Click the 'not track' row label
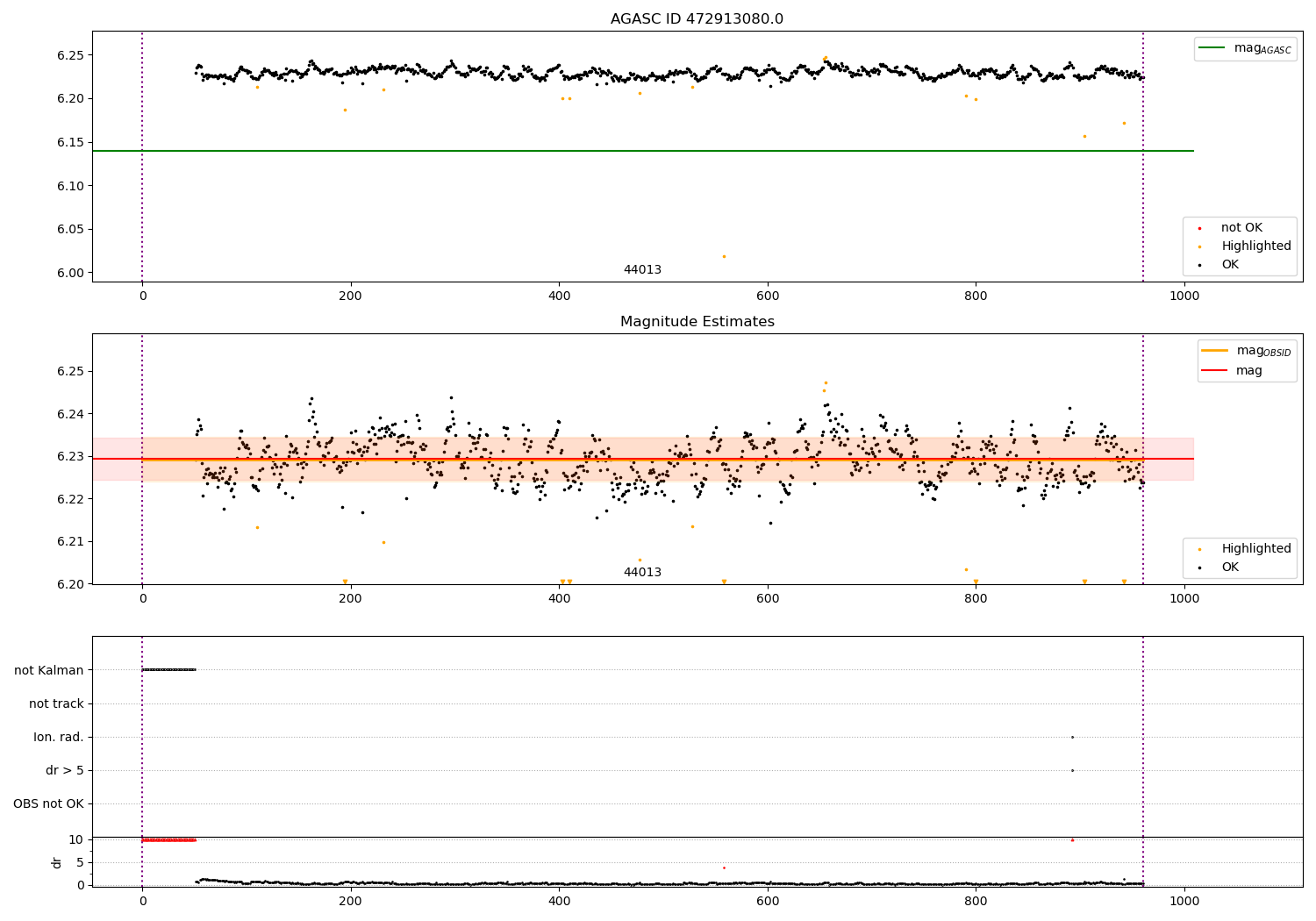The height and width of the screenshot is (921, 1316). pos(56,703)
